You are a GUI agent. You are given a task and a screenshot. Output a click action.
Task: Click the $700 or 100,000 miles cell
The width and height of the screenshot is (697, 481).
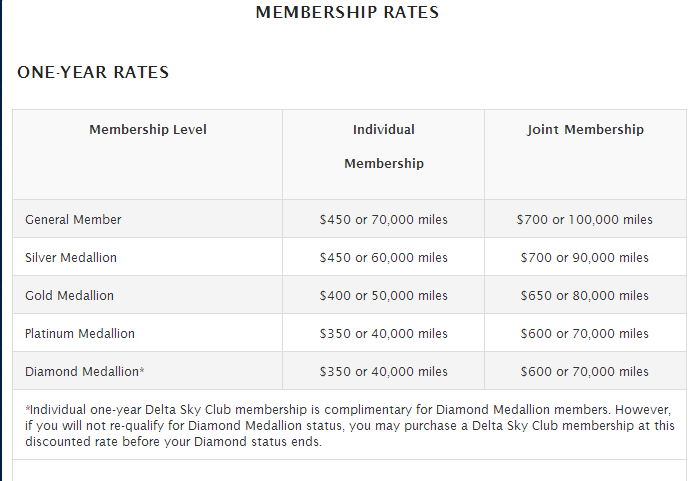click(x=585, y=219)
